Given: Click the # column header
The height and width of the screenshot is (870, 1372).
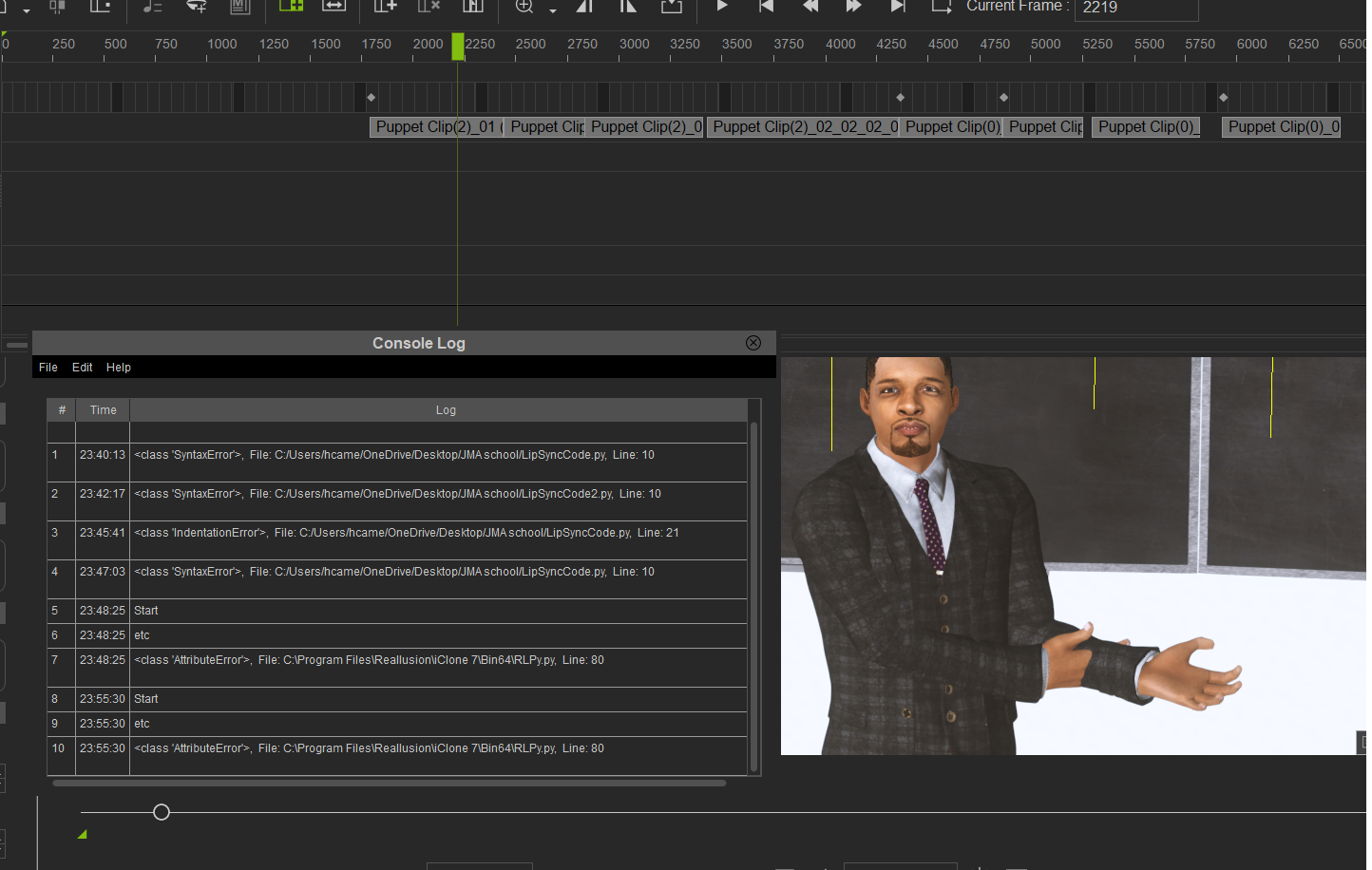Looking at the screenshot, I should tap(62, 410).
